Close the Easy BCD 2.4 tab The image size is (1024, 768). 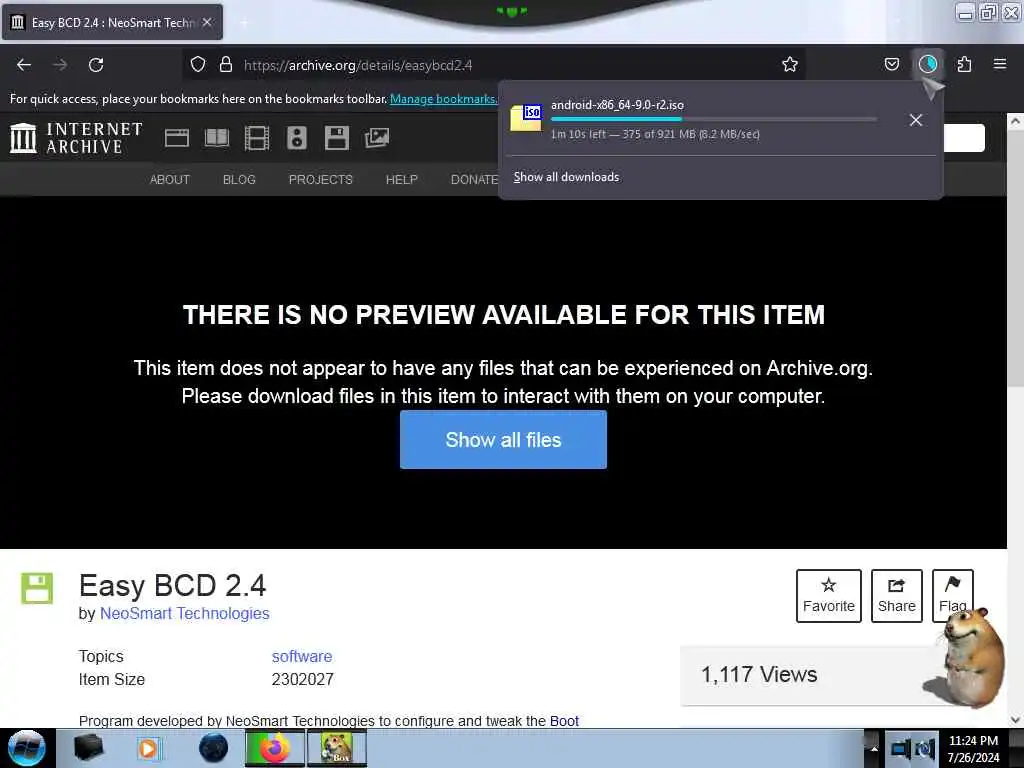coord(207,22)
